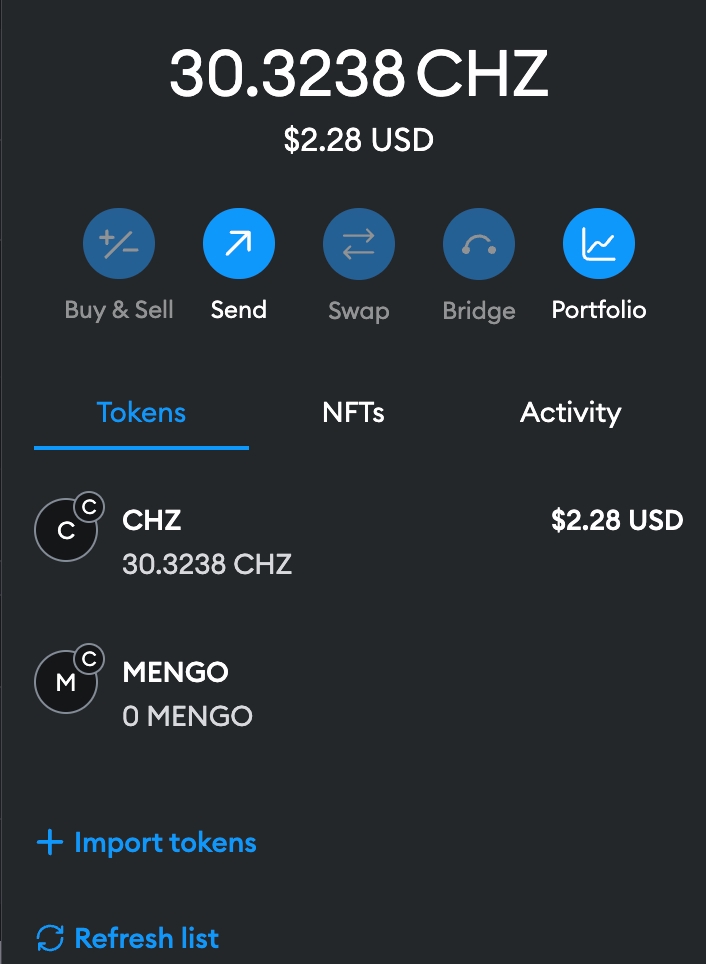Click the circular-arrows icon beside Refresh list
This screenshot has height=964, width=706.
click(49, 938)
